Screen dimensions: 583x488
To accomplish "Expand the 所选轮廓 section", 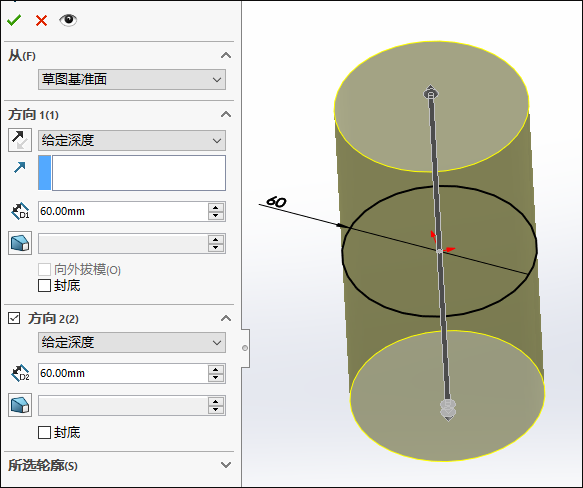I will 226,465.
